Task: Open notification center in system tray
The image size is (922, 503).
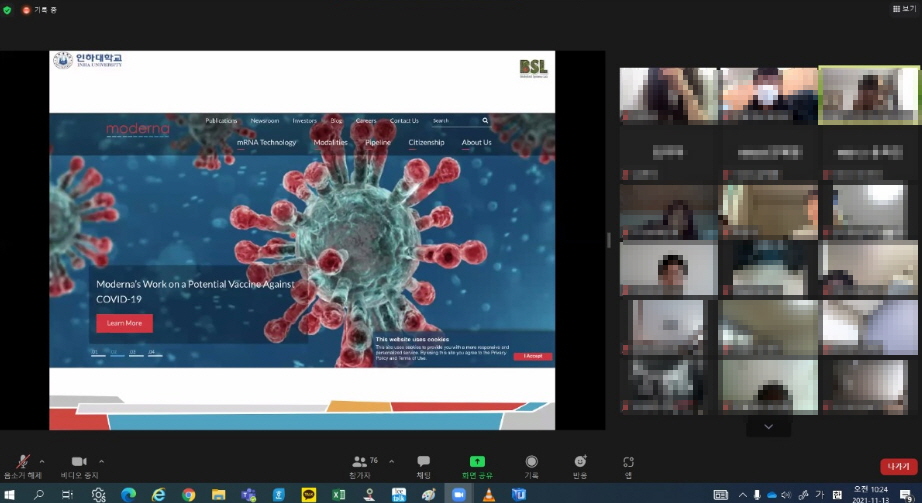Action: coord(906,495)
